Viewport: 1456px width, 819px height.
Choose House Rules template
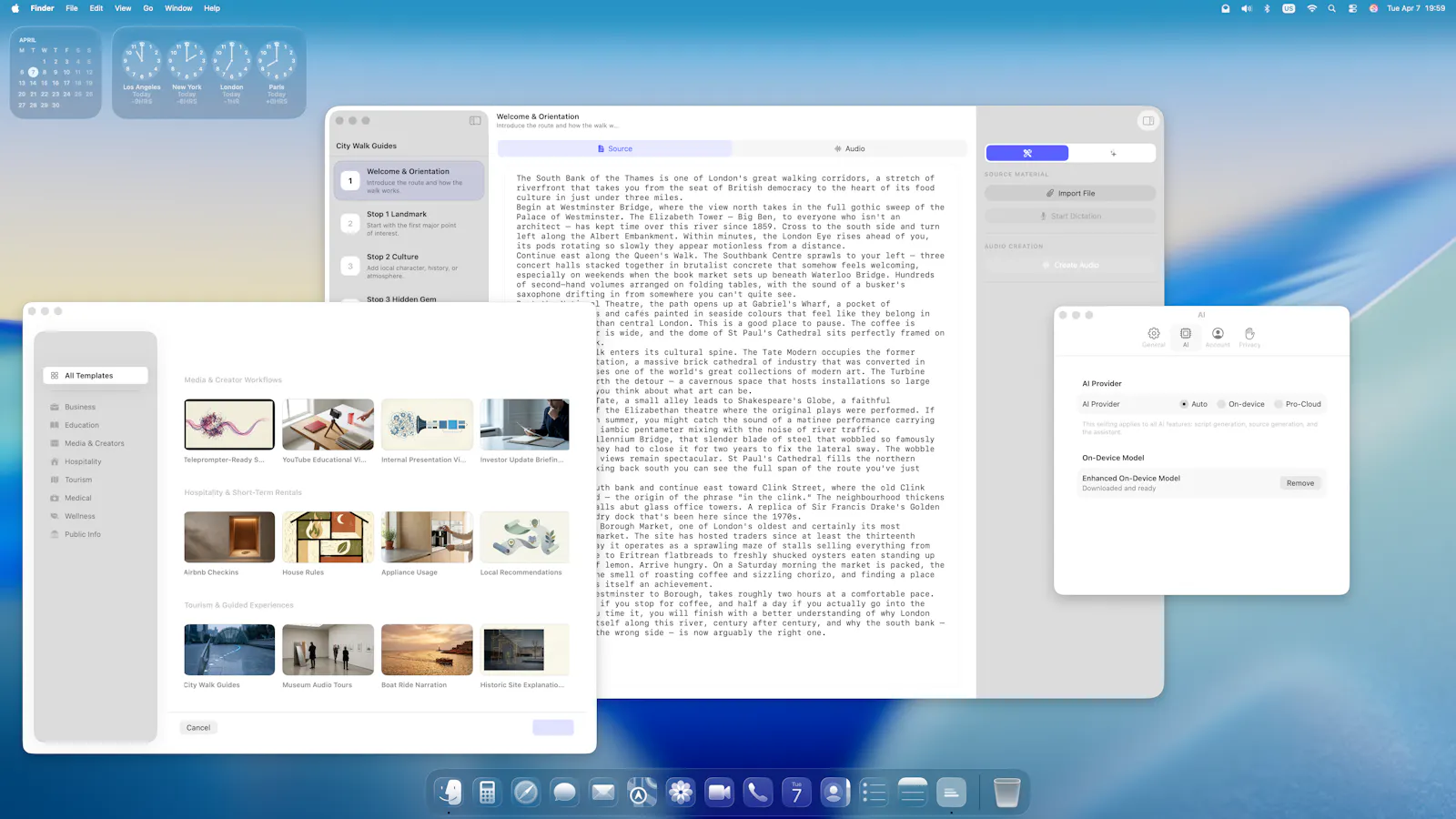click(328, 537)
